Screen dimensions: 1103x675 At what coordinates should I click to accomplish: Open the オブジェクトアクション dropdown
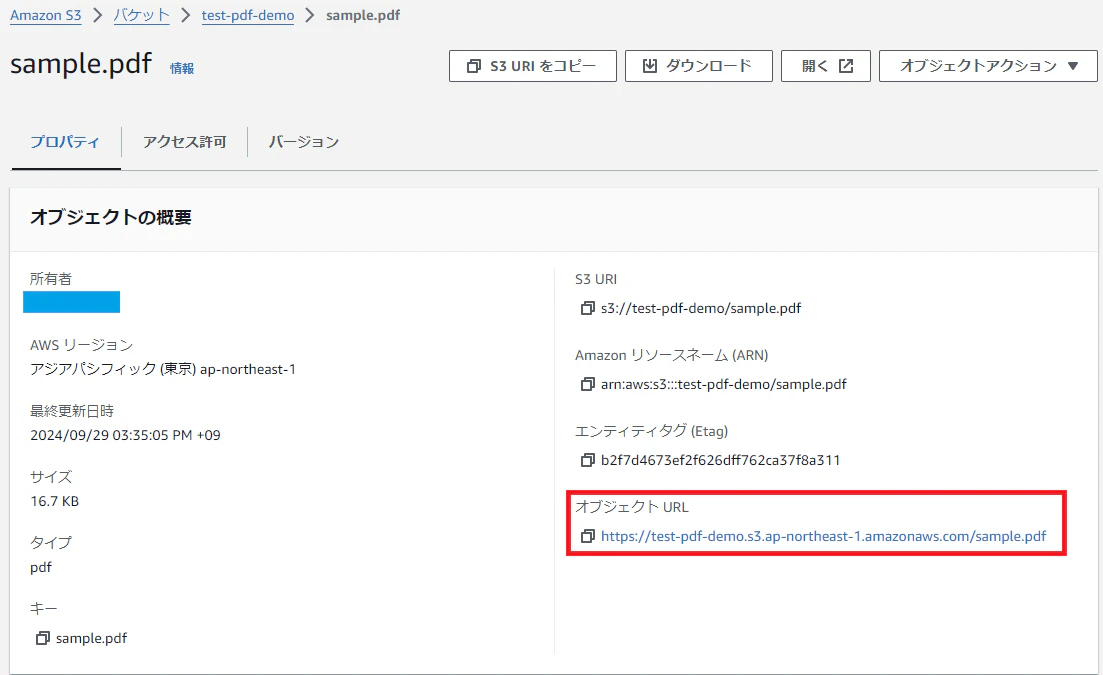click(x=988, y=66)
